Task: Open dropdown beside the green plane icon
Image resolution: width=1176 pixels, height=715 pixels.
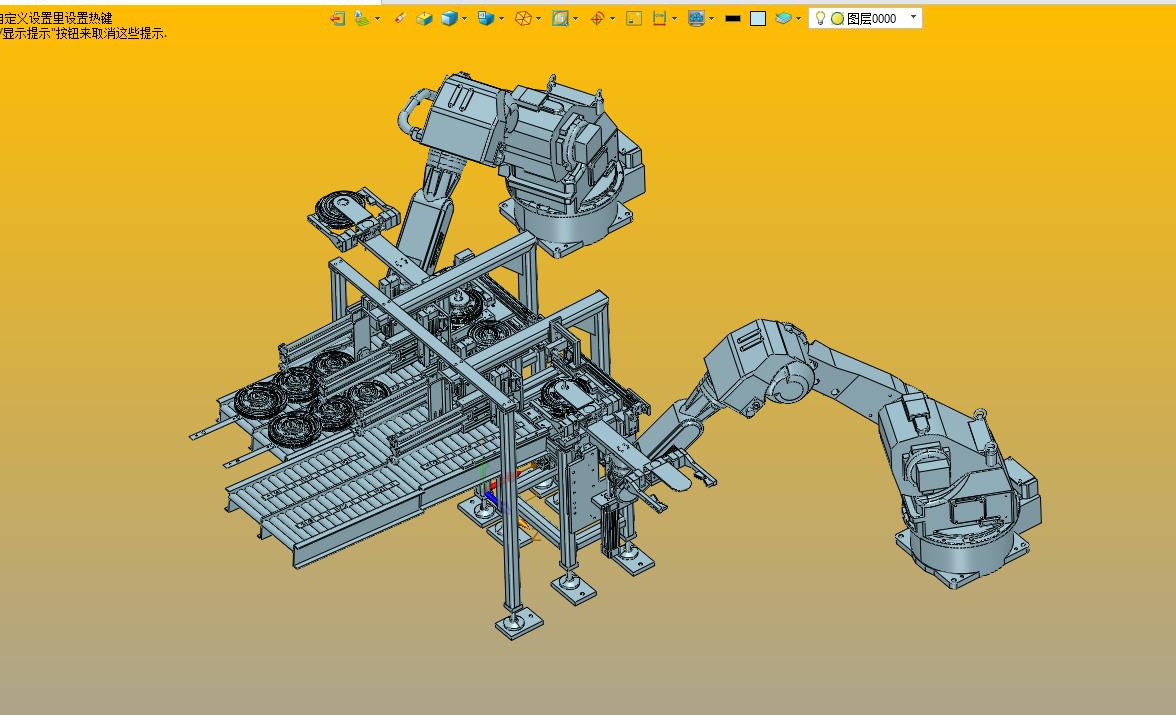Action: (377, 19)
